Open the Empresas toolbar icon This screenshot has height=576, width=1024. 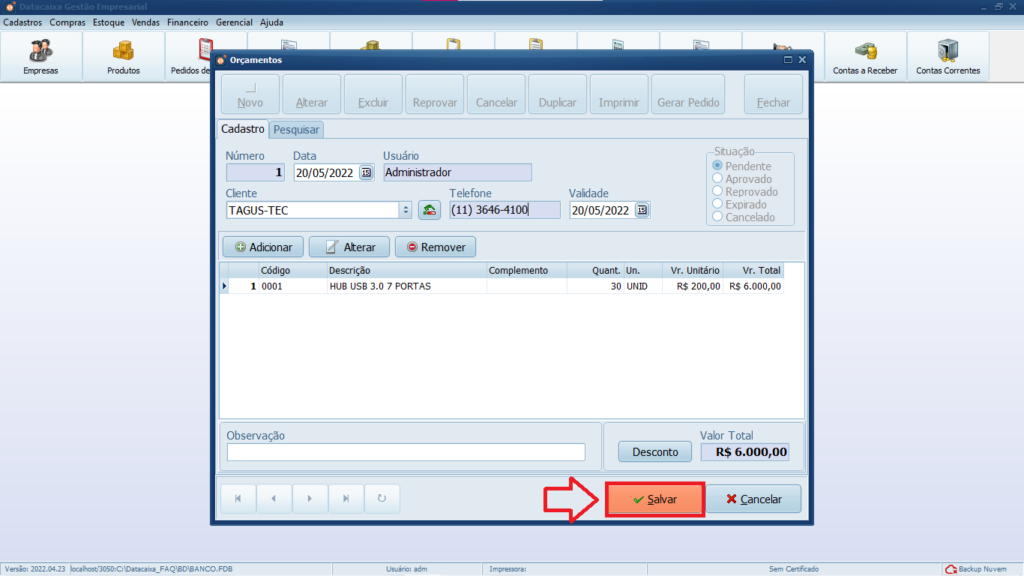coord(41,56)
